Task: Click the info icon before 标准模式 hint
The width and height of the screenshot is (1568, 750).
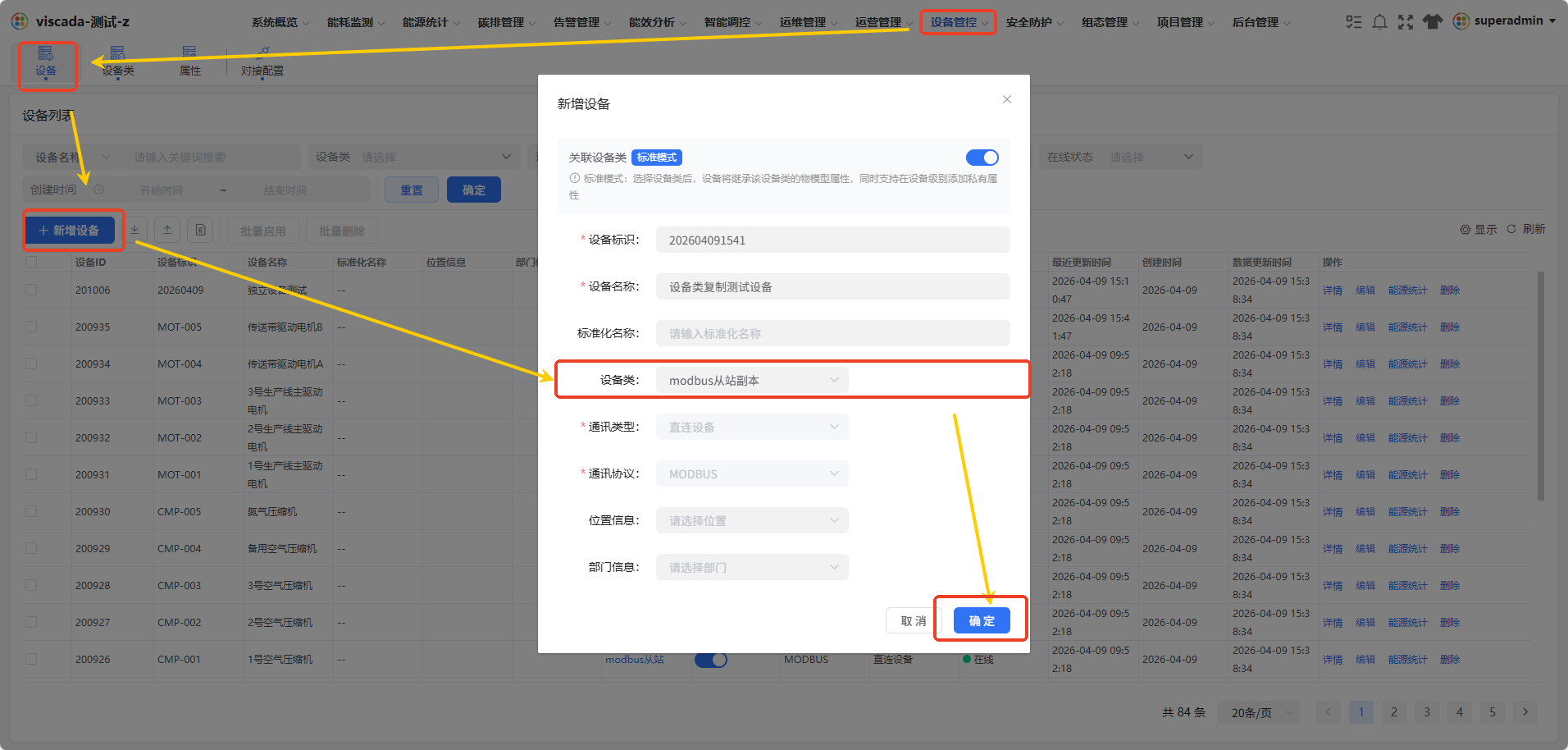Action: [x=574, y=178]
